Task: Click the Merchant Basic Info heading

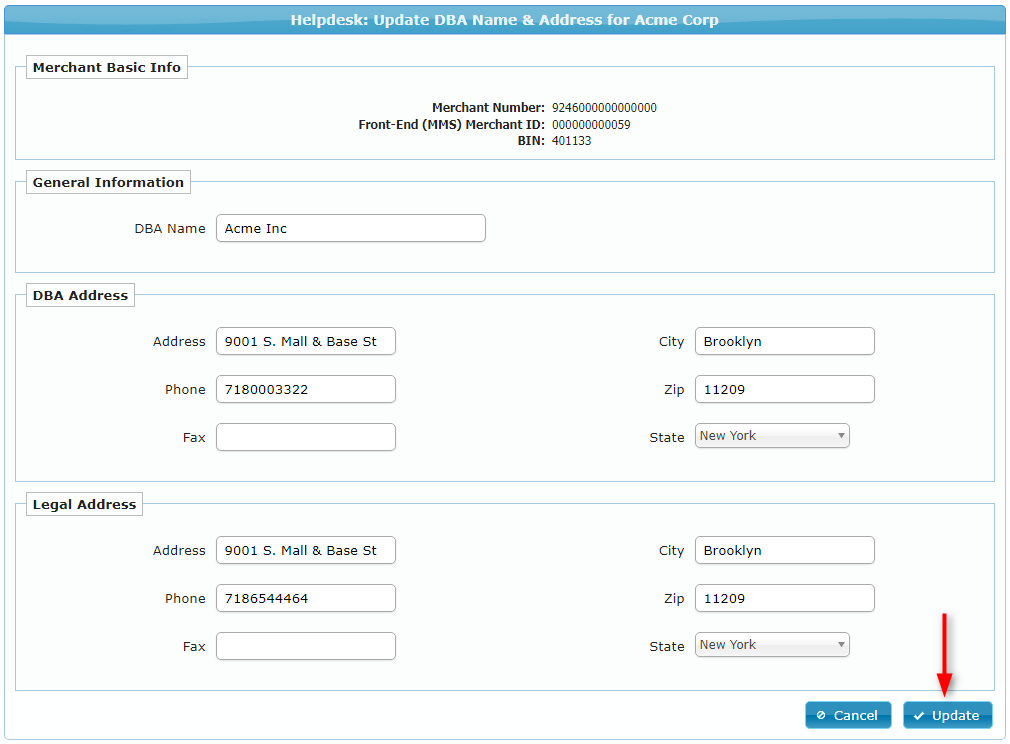Action: click(x=107, y=68)
